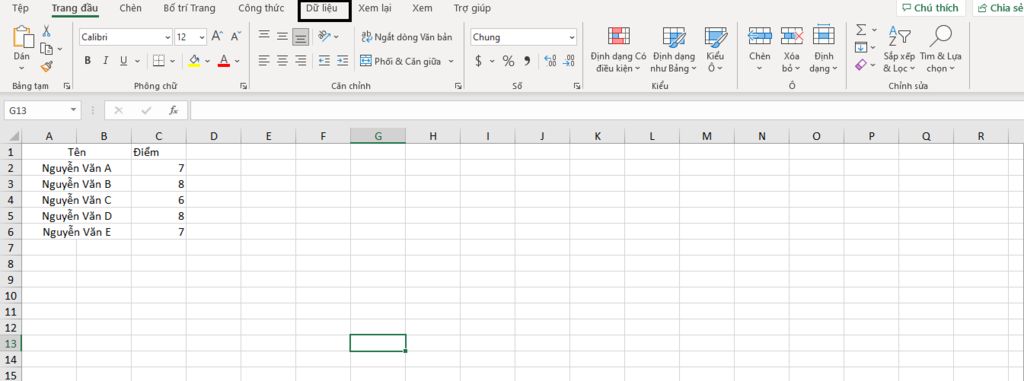The height and width of the screenshot is (381, 1024).
Task: Click the Cut scissors icon
Action: 46,31
